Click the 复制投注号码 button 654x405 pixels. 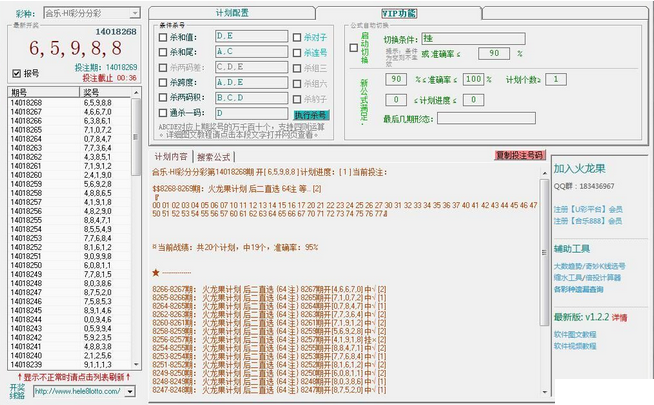coord(519,156)
